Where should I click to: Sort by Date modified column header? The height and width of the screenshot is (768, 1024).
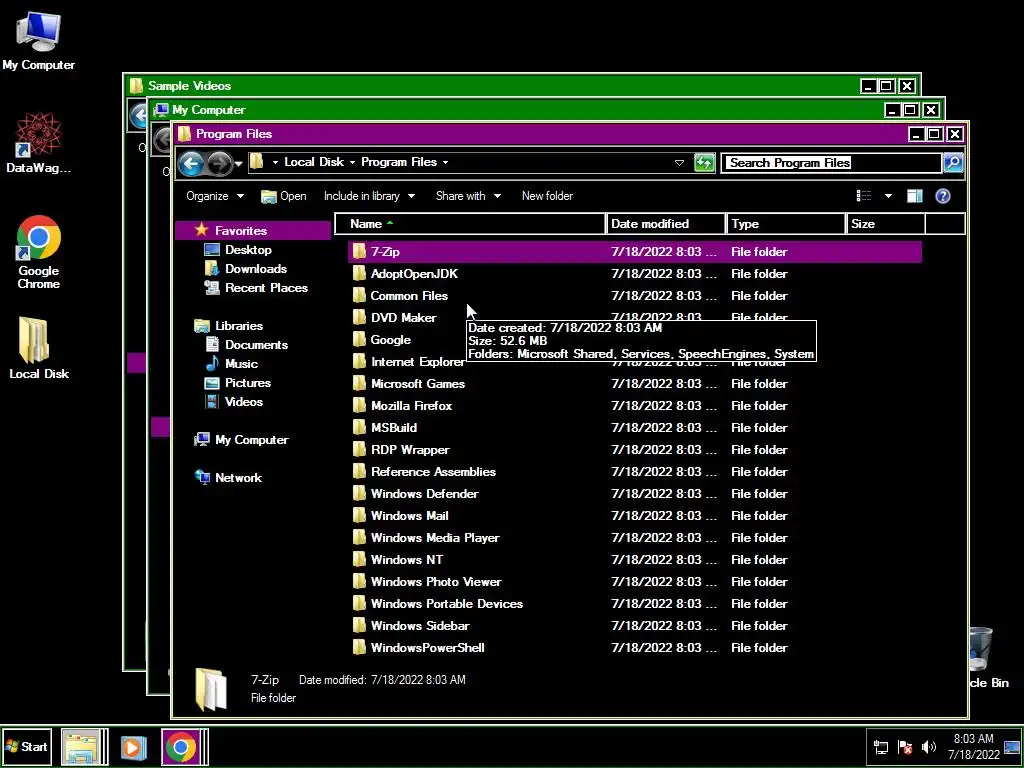666,224
